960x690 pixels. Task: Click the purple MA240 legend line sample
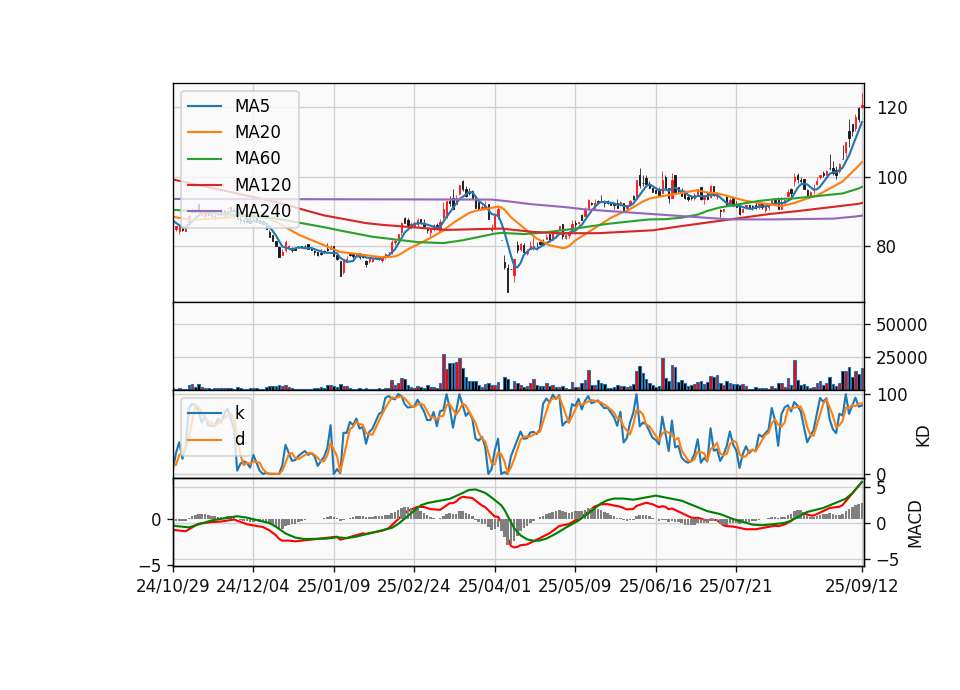click(204, 211)
